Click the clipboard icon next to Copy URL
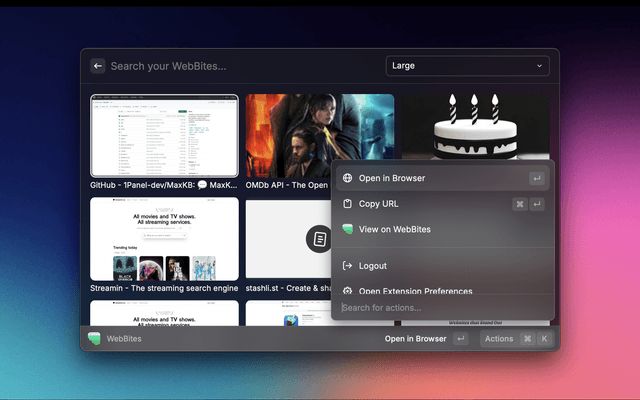This screenshot has height=400, width=640. click(347, 204)
